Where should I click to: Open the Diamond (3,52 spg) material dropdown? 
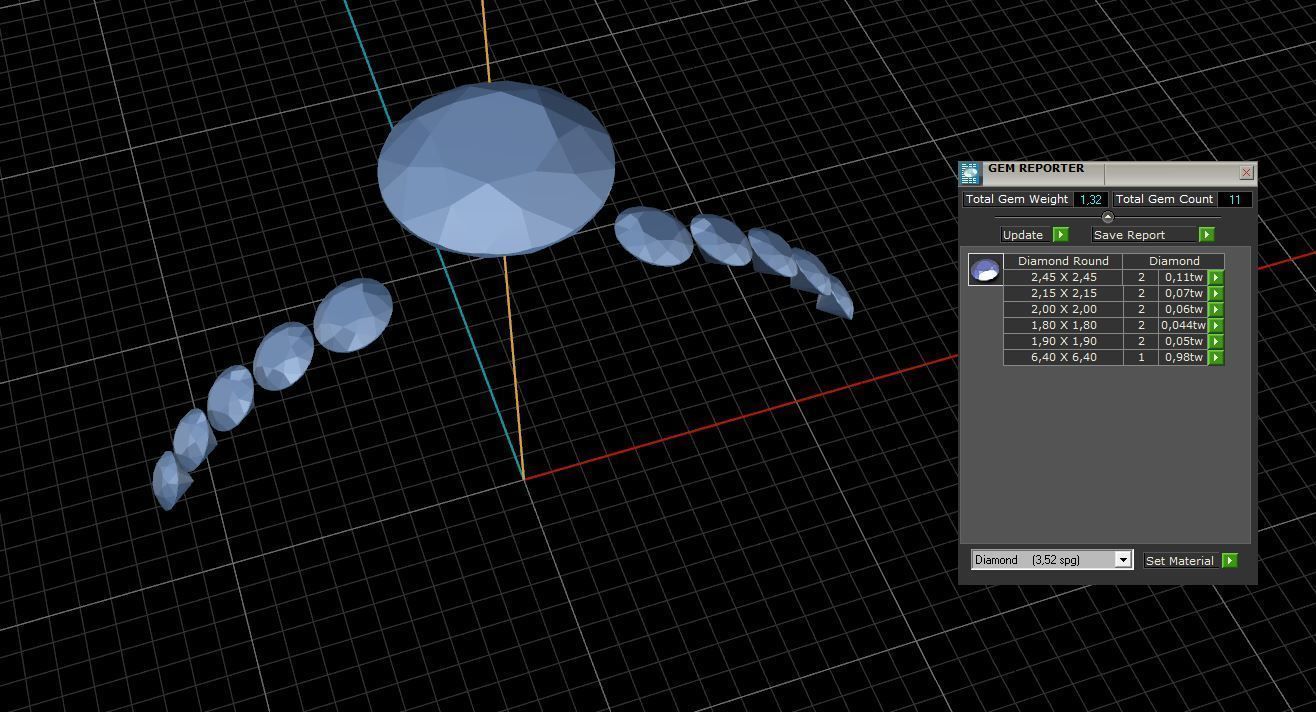tap(1123, 560)
